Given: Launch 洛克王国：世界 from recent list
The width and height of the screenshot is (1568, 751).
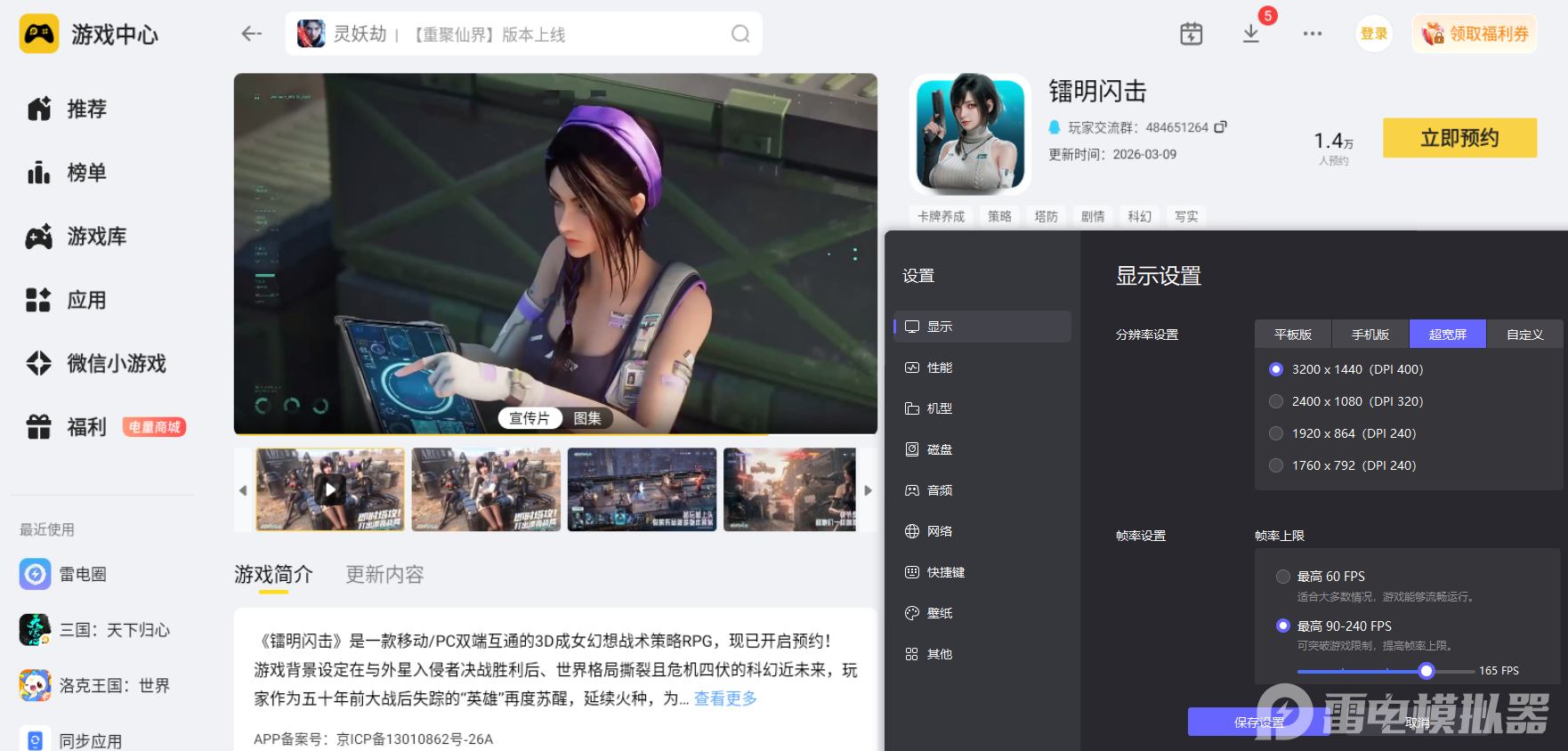Looking at the screenshot, I should pos(94,685).
